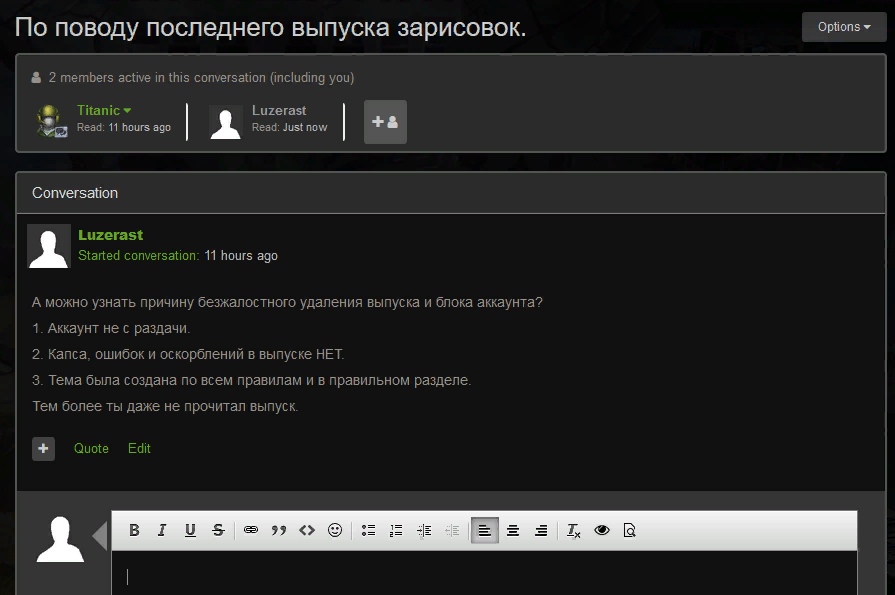Viewport: 895px width, 595px height.
Task: Insert a link using the chain icon
Action: pyautogui.click(x=251, y=530)
